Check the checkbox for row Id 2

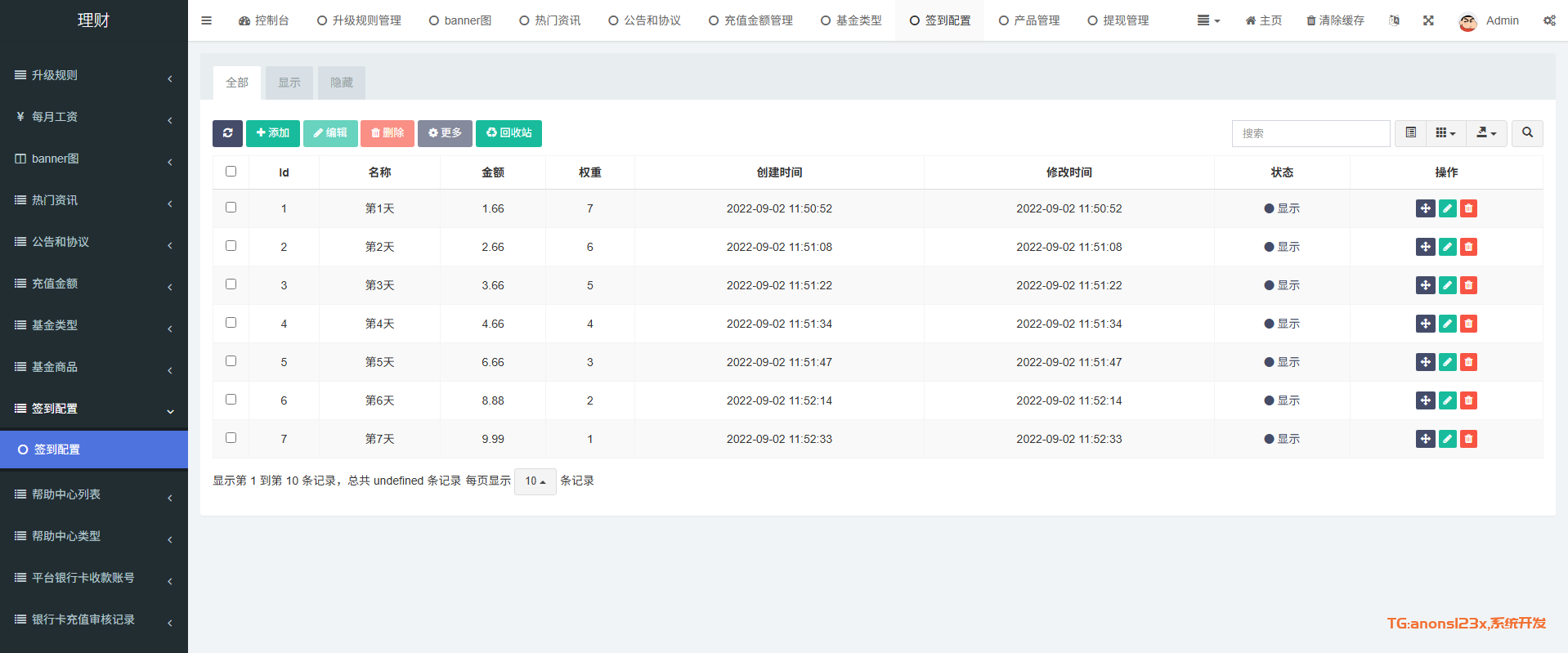click(231, 246)
